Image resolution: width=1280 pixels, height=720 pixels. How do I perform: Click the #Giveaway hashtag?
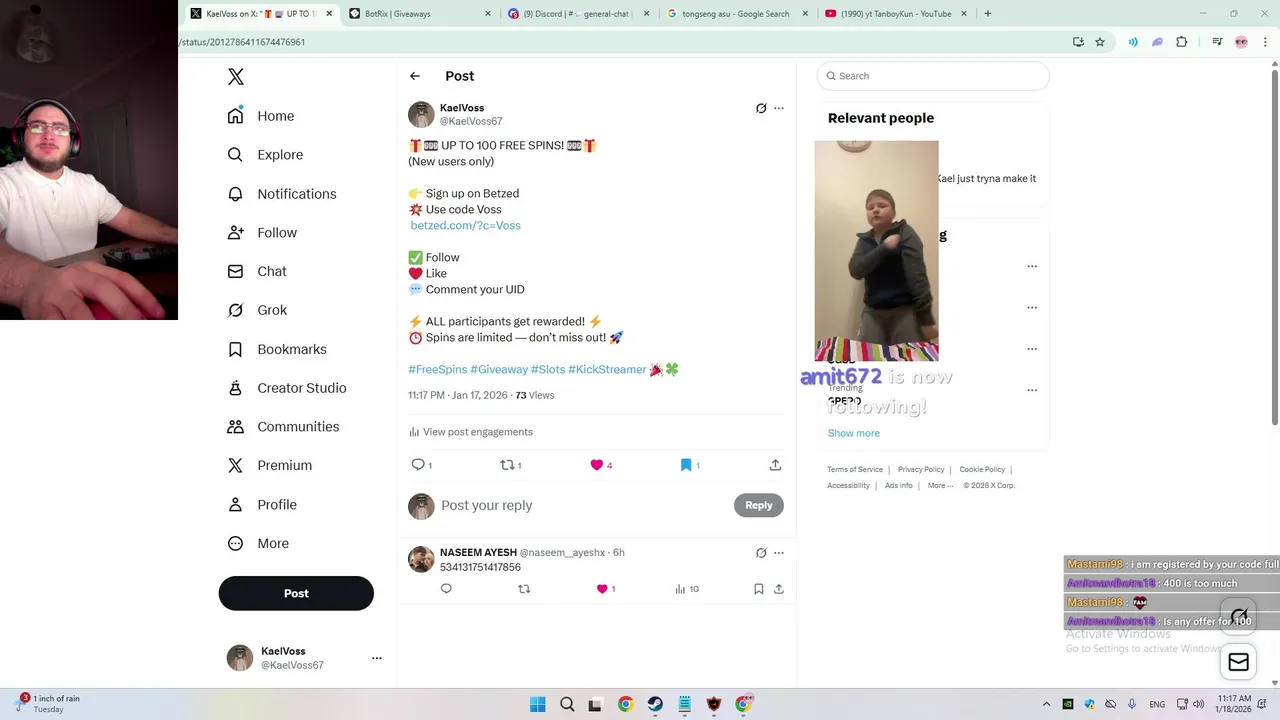tap(499, 369)
